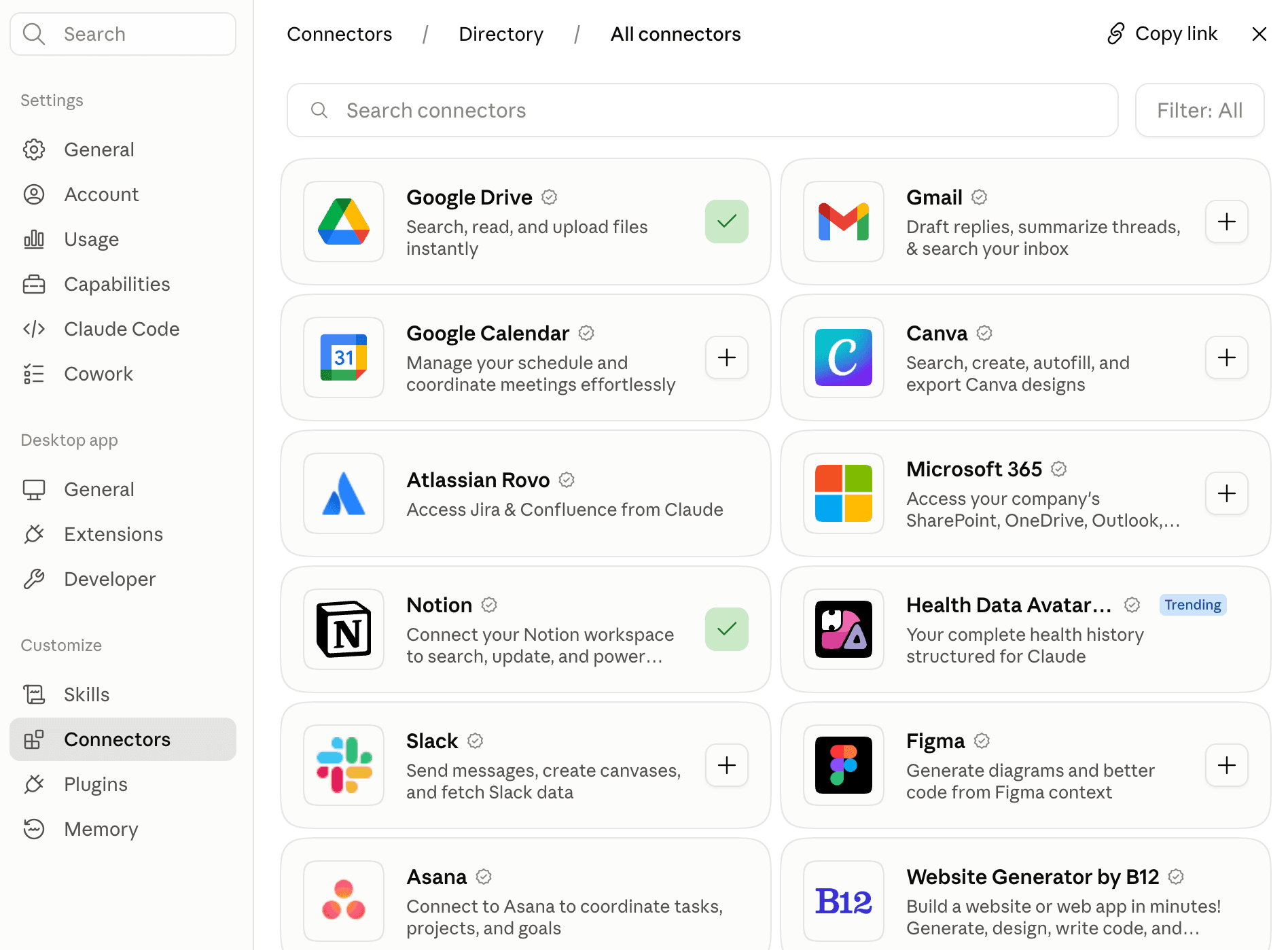Open the Cowork settings page

coord(123,374)
